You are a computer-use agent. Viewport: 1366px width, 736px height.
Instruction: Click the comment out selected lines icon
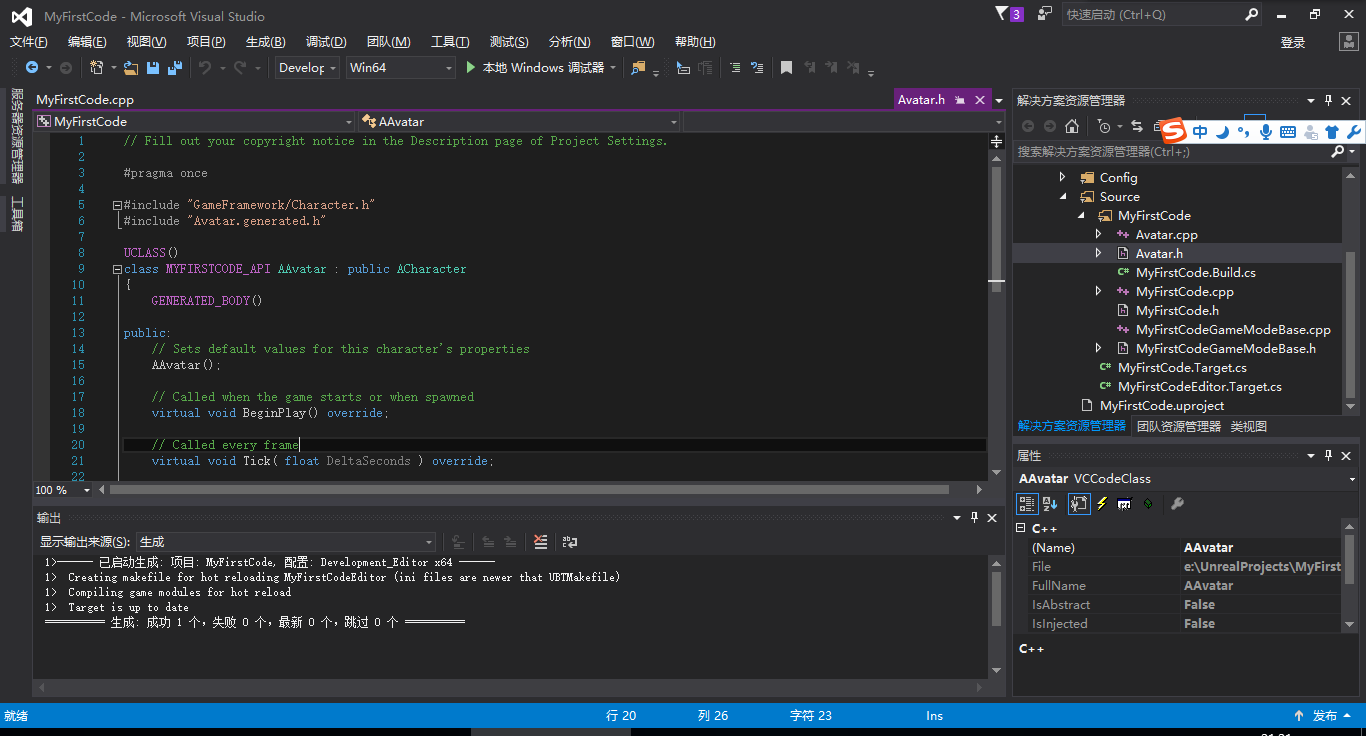pyautogui.click(x=735, y=67)
